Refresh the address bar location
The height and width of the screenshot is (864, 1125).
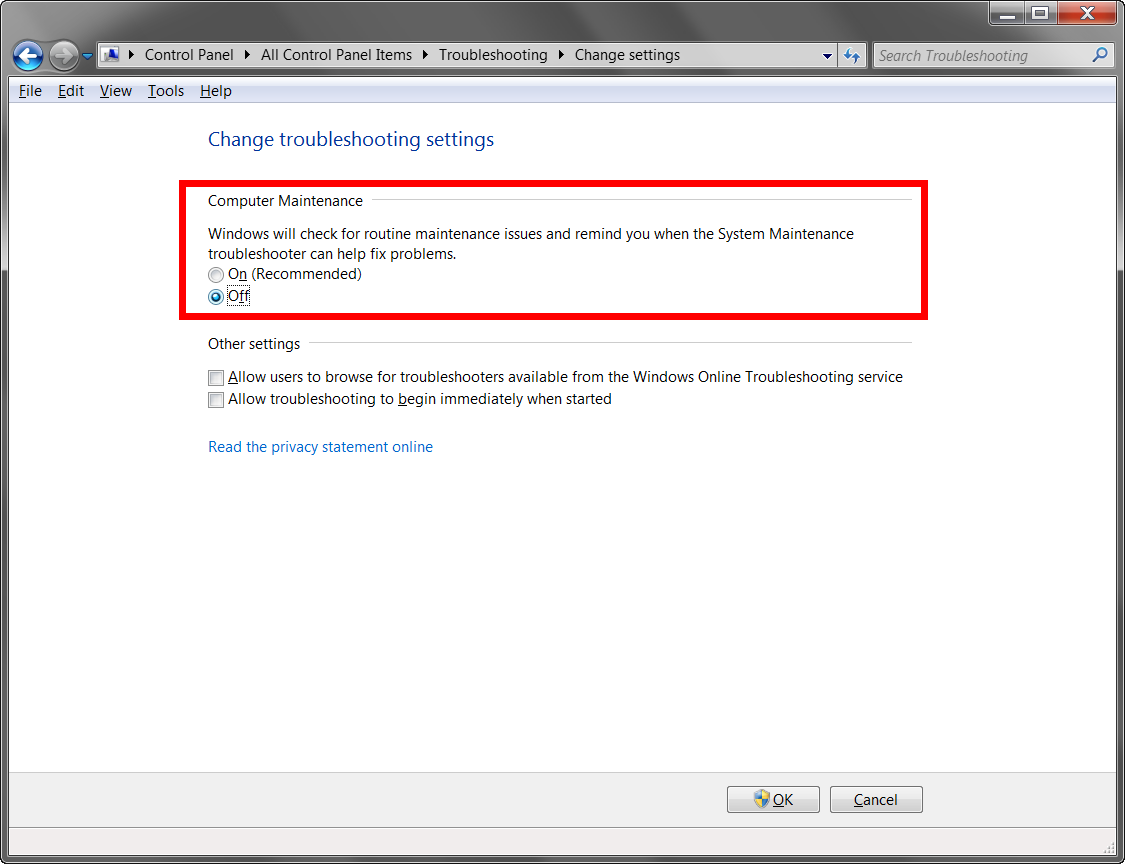pos(852,55)
